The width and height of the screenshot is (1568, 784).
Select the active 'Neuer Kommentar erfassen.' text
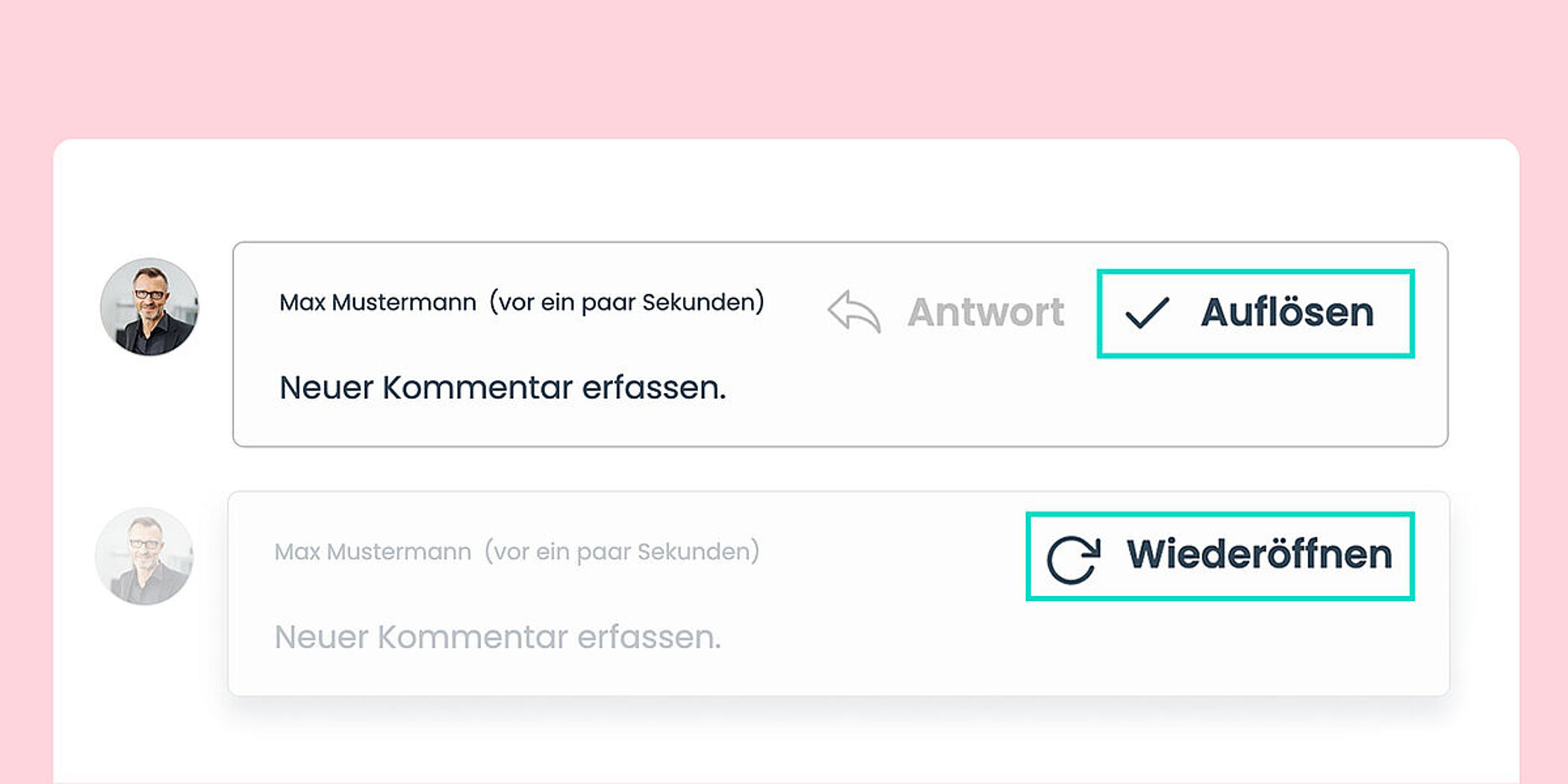point(502,388)
